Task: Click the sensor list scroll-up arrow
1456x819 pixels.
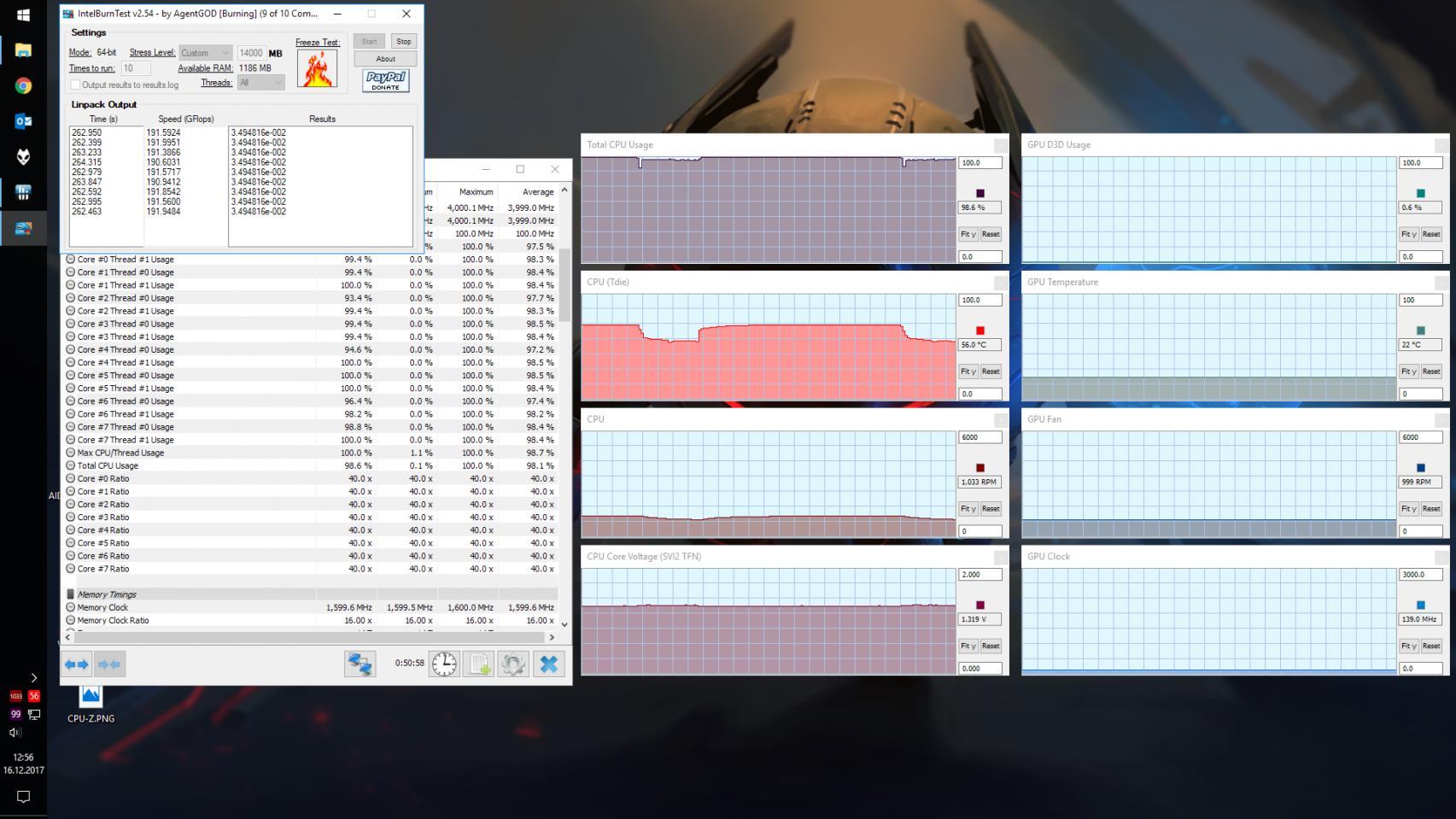Action: [x=564, y=190]
